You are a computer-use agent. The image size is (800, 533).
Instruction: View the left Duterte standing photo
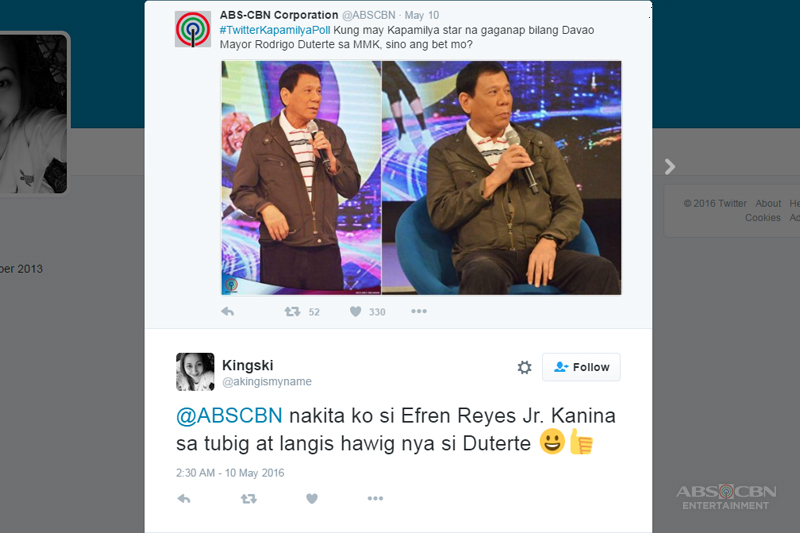[x=301, y=177]
